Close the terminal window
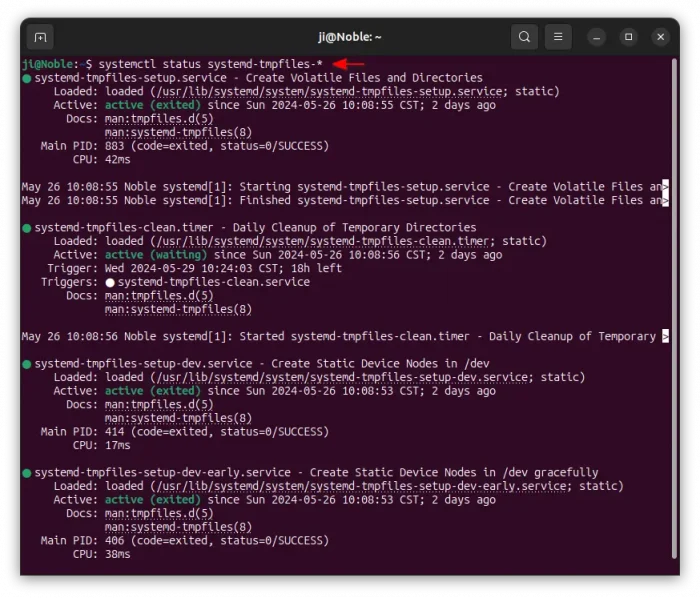The image size is (700, 598). click(x=661, y=37)
